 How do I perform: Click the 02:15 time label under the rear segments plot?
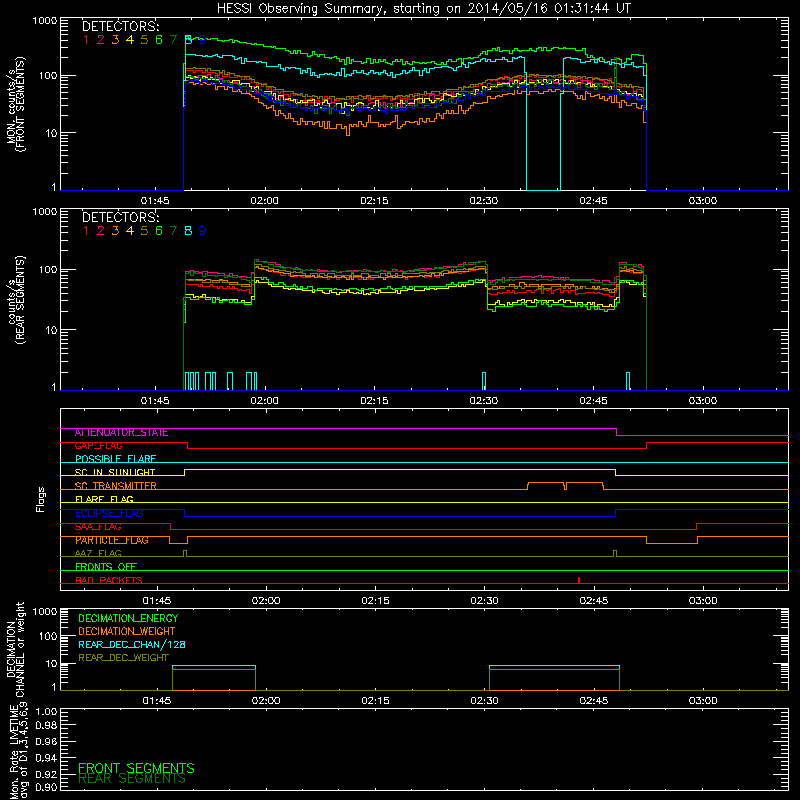(x=374, y=401)
